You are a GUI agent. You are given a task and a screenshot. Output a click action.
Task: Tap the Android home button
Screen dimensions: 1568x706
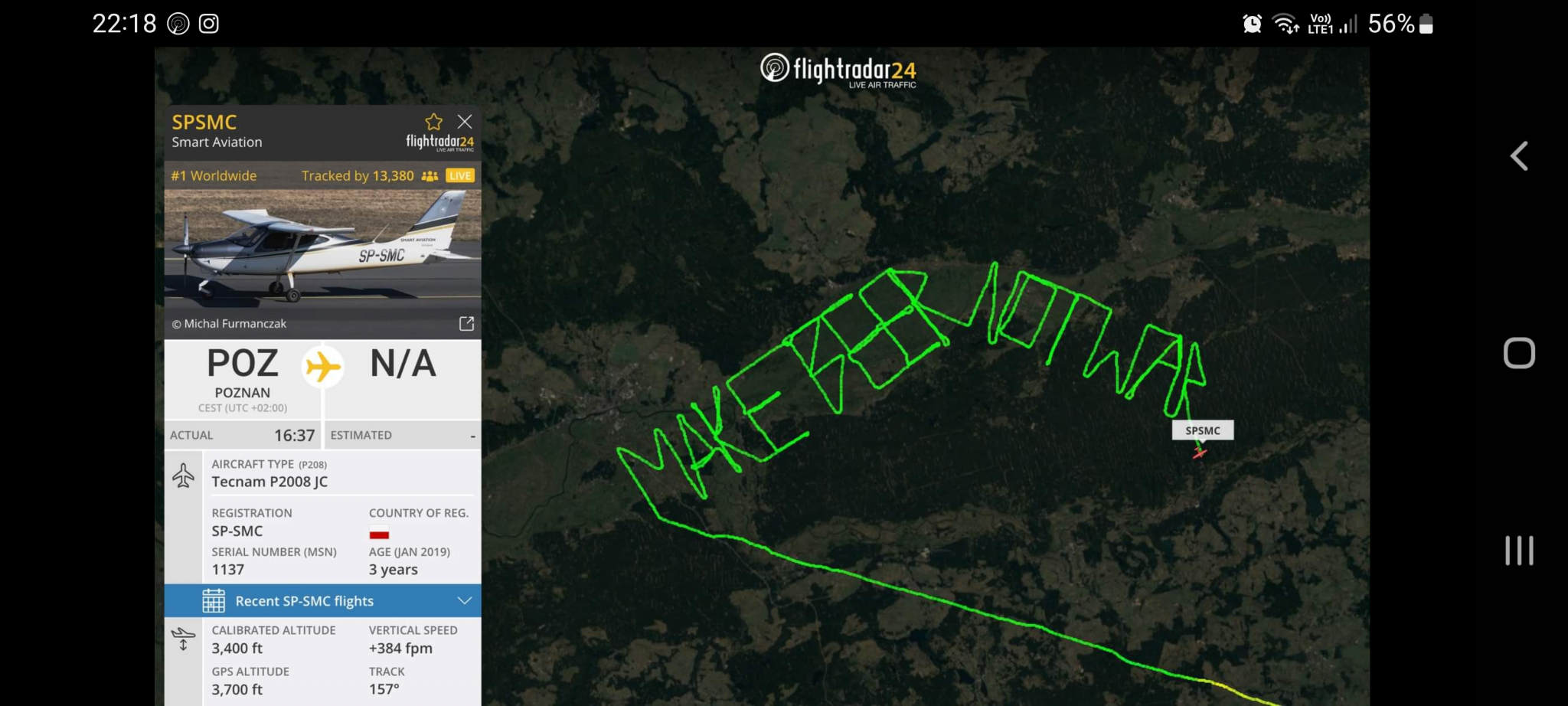click(x=1519, y=353)
